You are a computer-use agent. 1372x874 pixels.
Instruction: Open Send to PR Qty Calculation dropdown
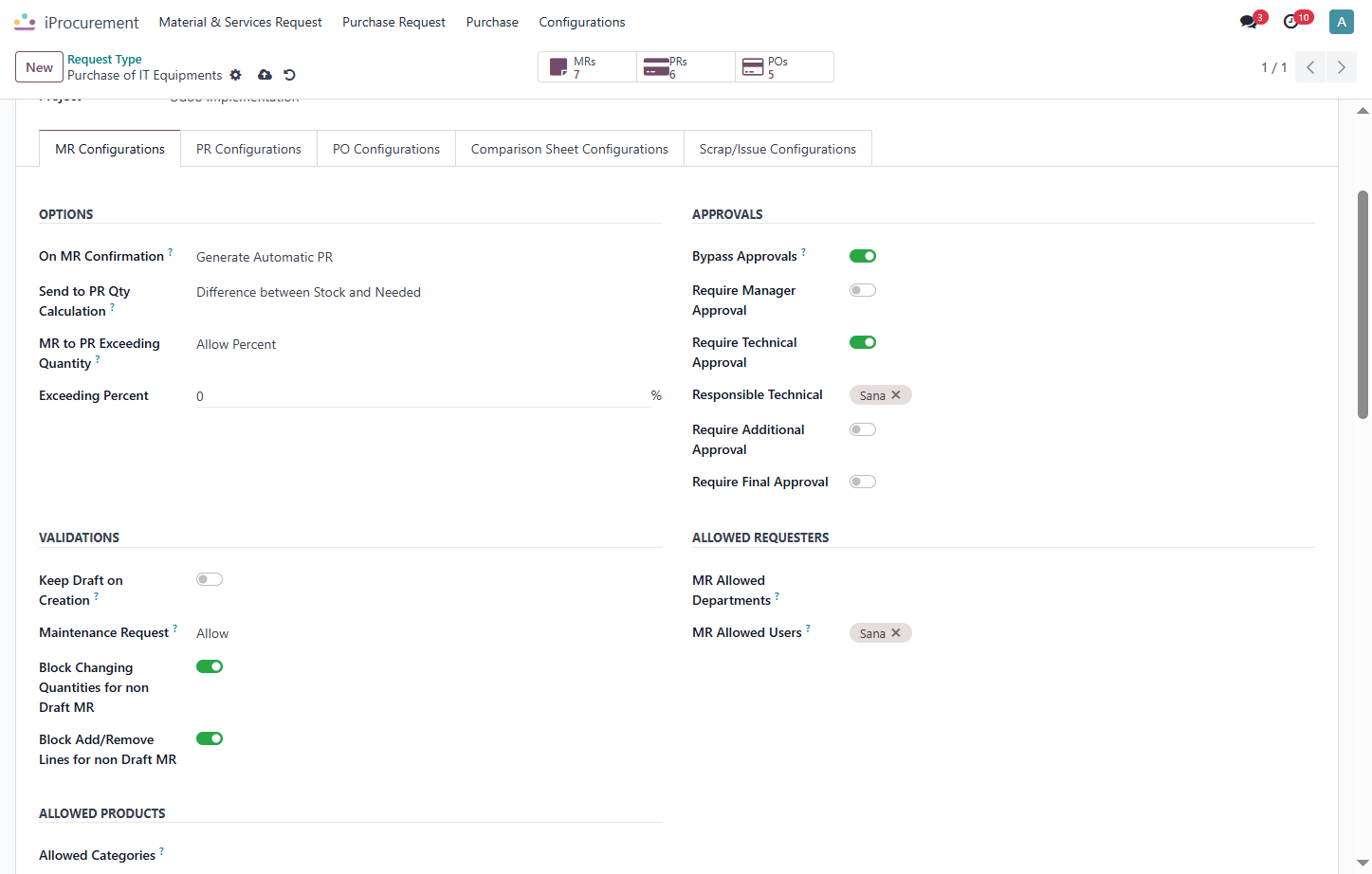[x=429, y=292]
